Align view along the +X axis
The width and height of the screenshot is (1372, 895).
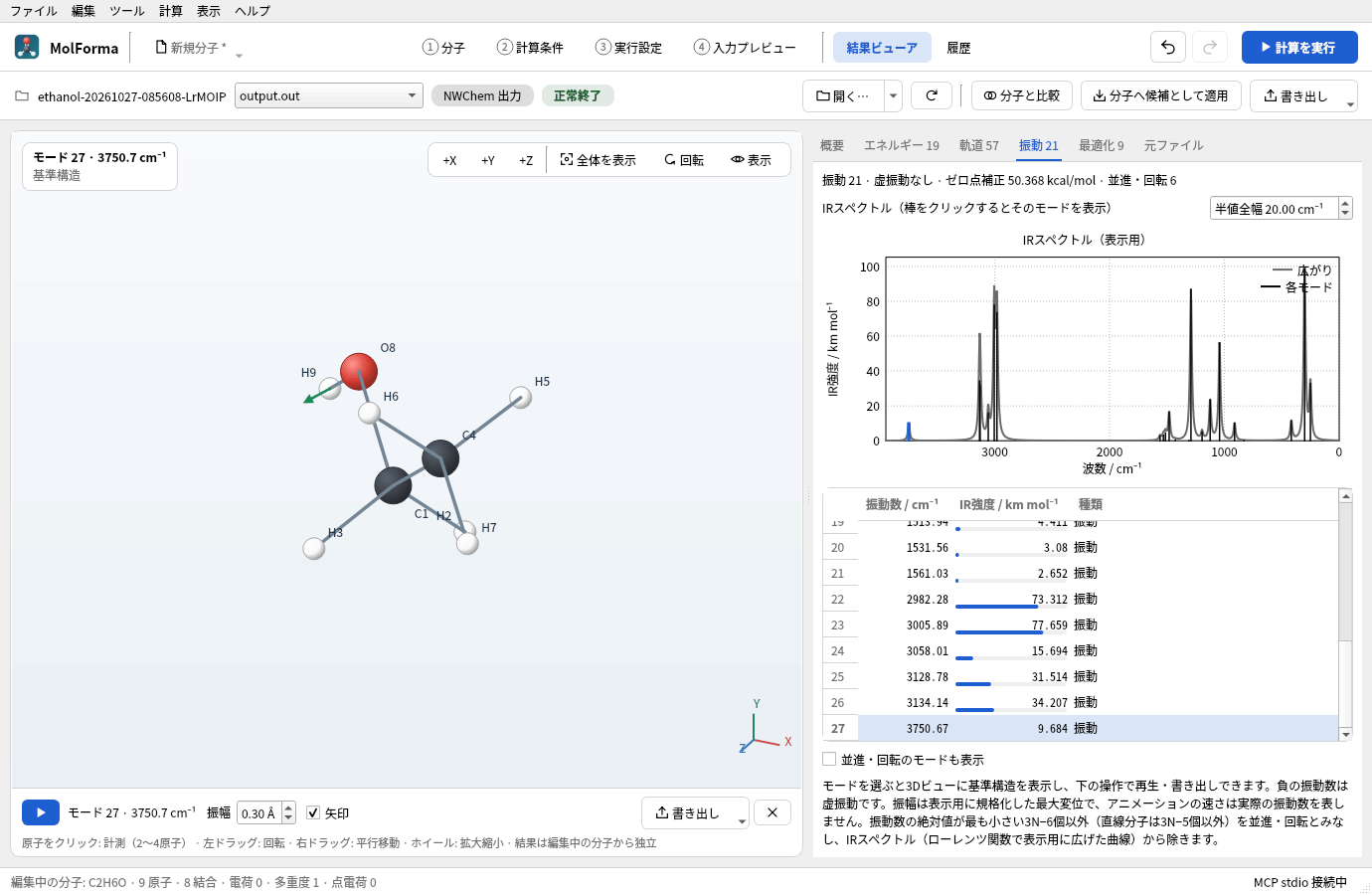pos(449,160)
